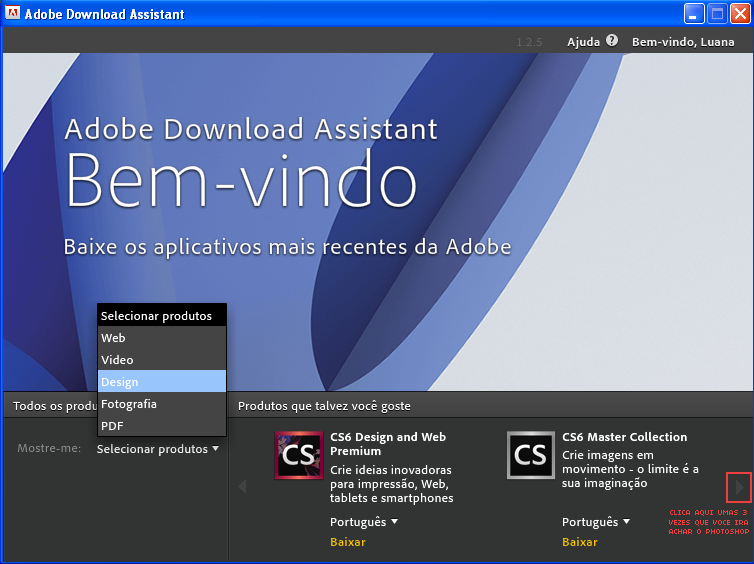The image size is (754, 564).
Task: Download CS6 Design and Web Premium via Baixar
Action: pos(348,542)
